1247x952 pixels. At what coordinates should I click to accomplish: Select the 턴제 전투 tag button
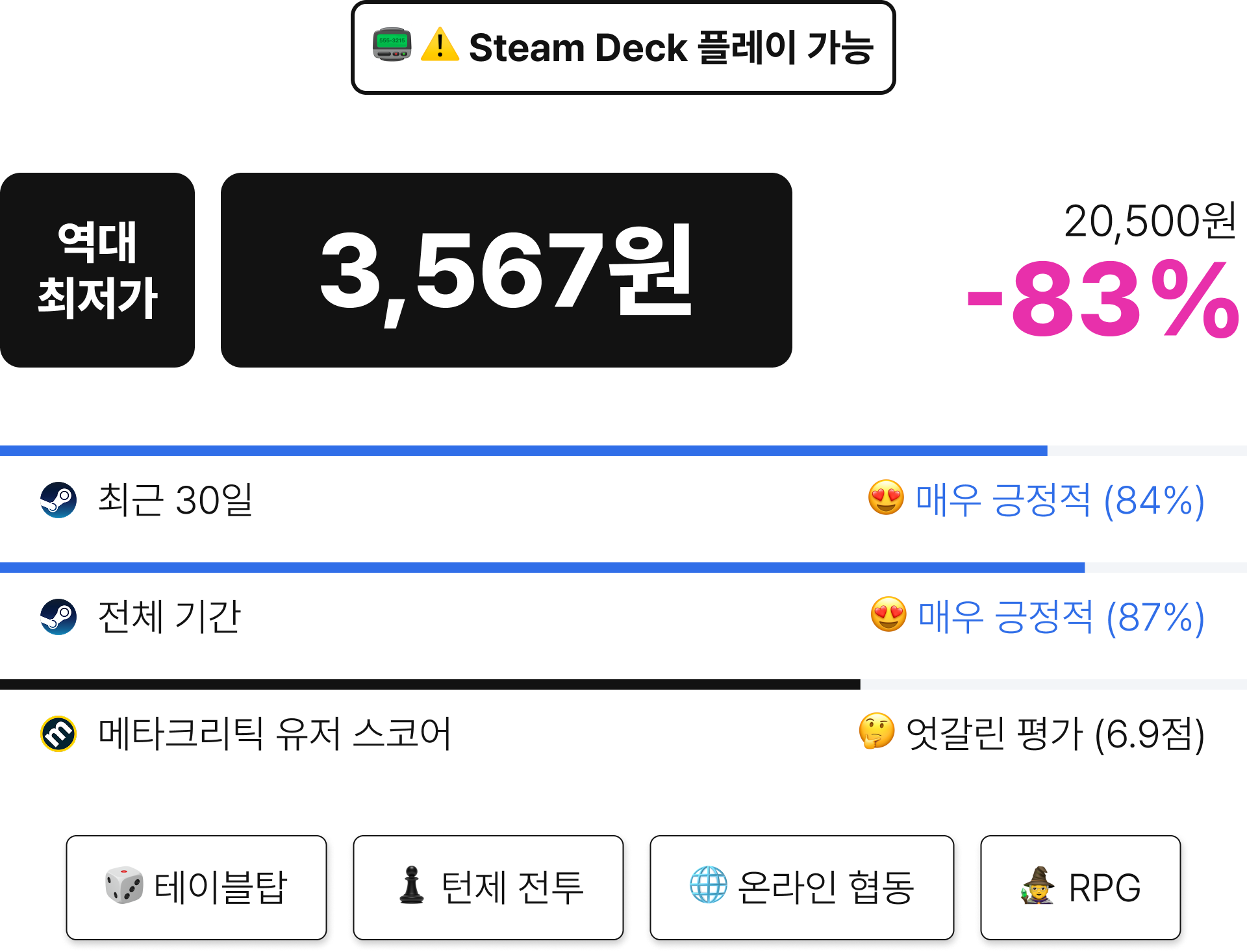coord(488,888)
